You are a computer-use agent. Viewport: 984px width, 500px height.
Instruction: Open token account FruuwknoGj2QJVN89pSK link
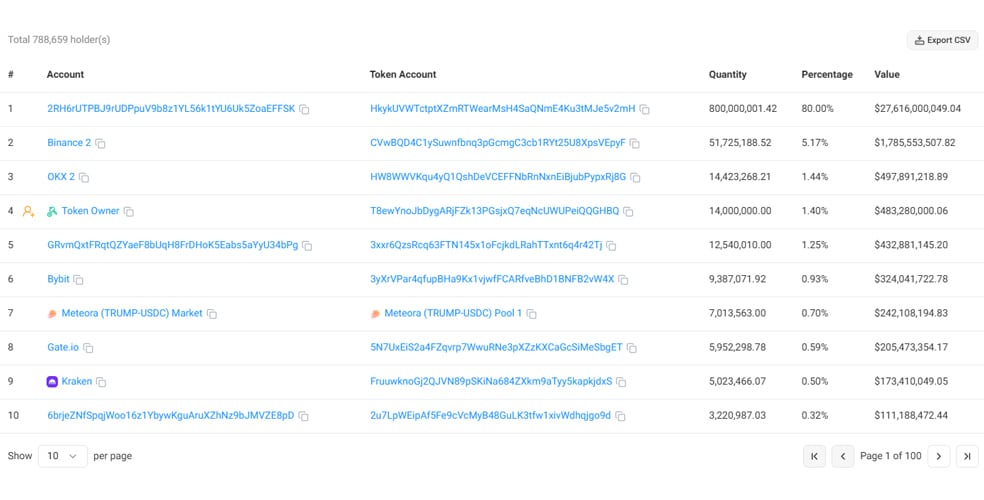coord(491,381)
